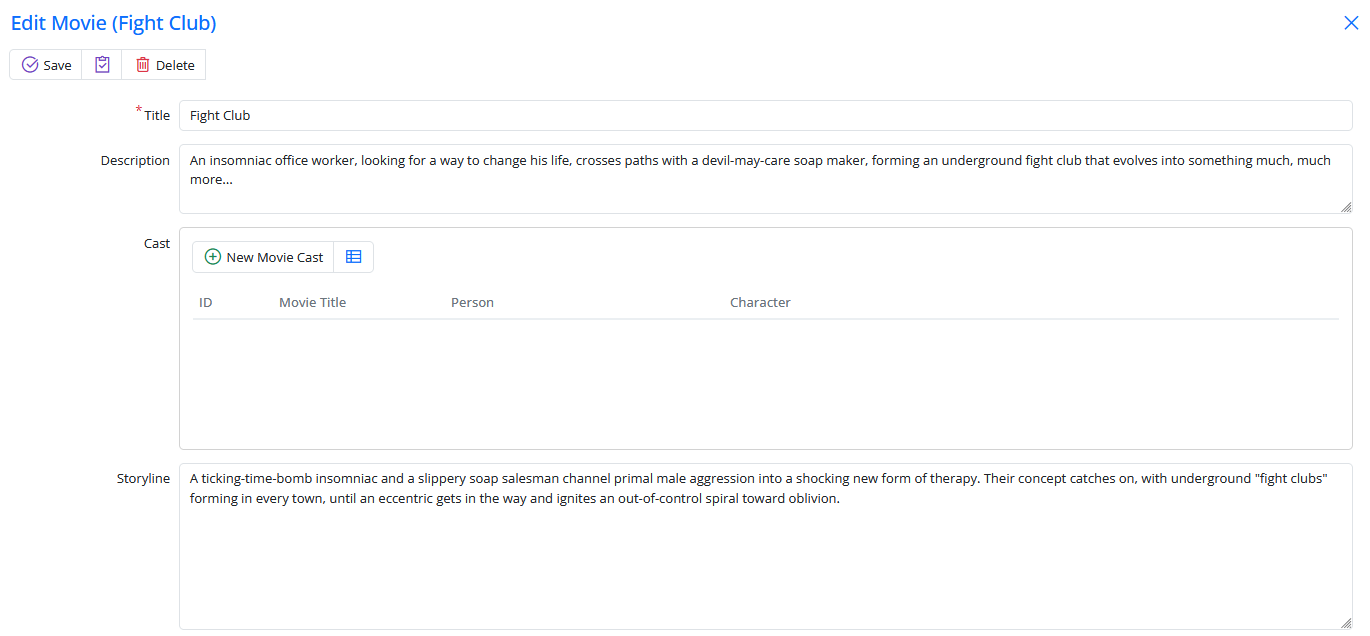Grab the Description box resize handle
The image size is (1370, 636).
point(1346,207)
